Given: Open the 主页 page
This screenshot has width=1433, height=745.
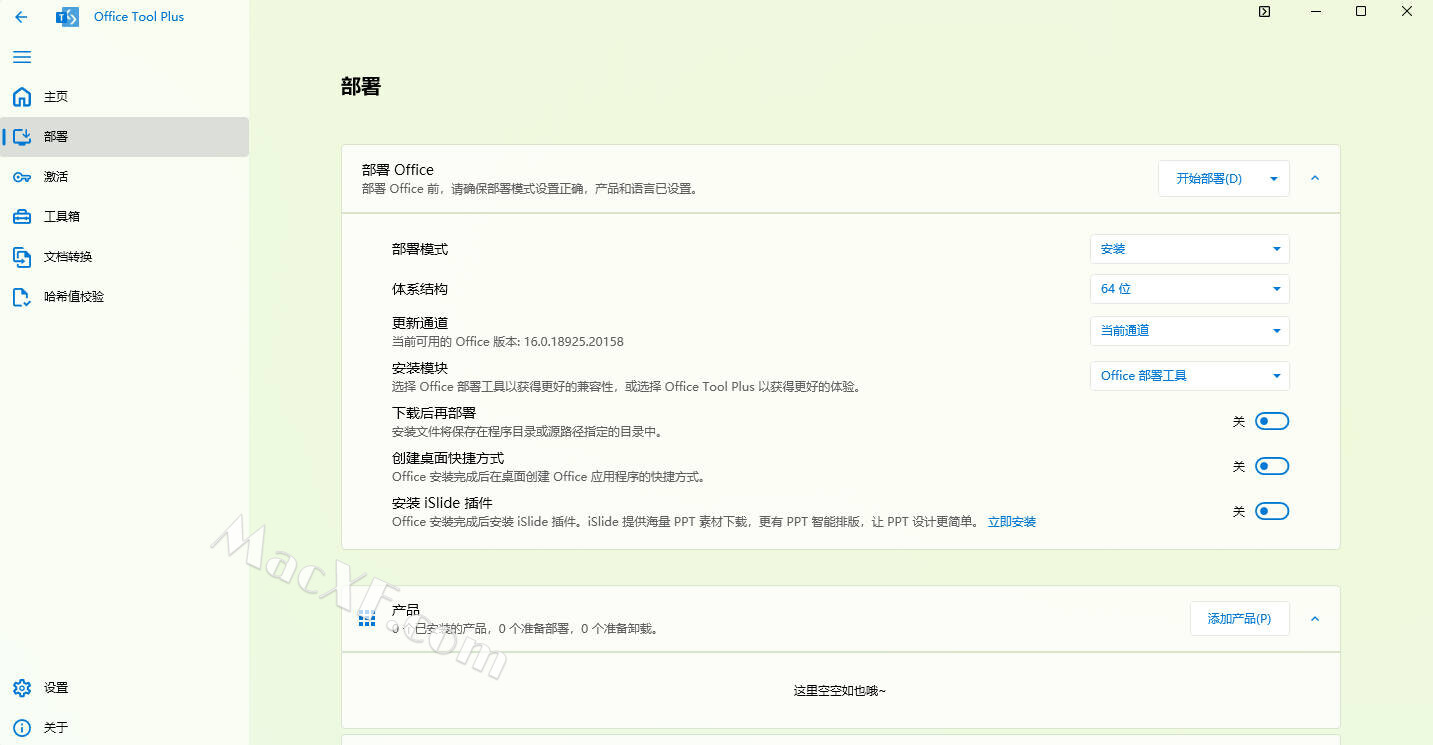Looking at the screenshot, I should [125, 97].
